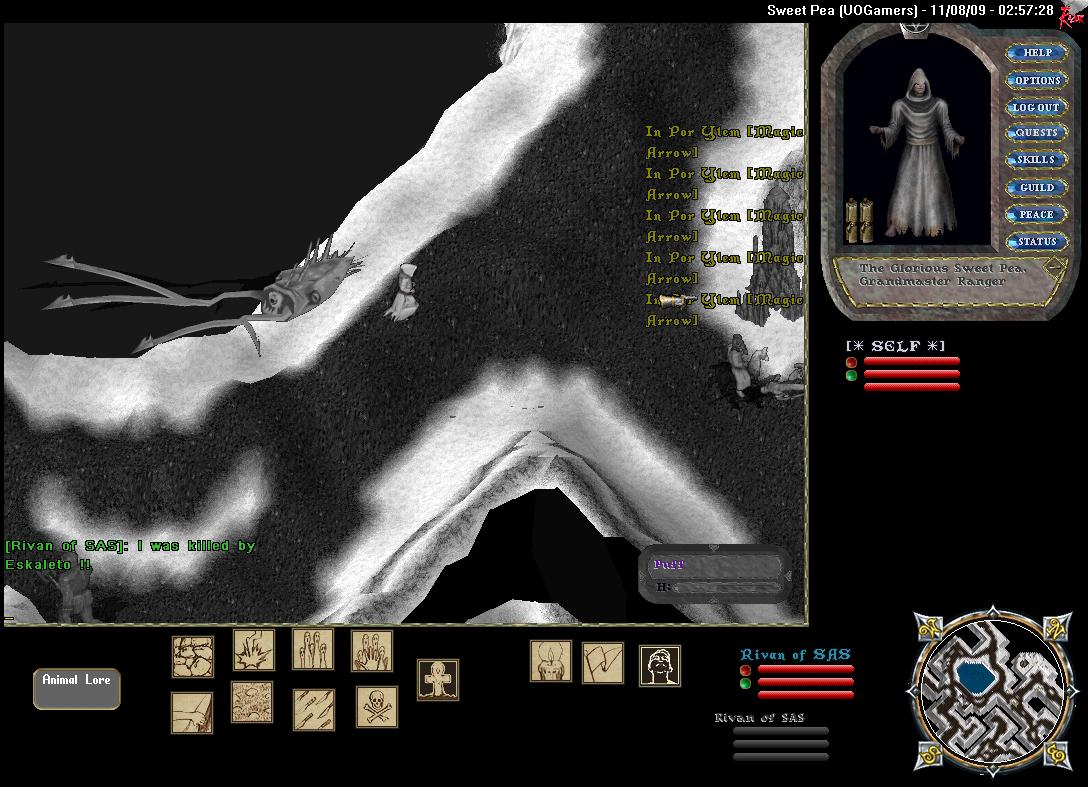
Task: Click the raised hands spell icon
Action: [371, 651]
